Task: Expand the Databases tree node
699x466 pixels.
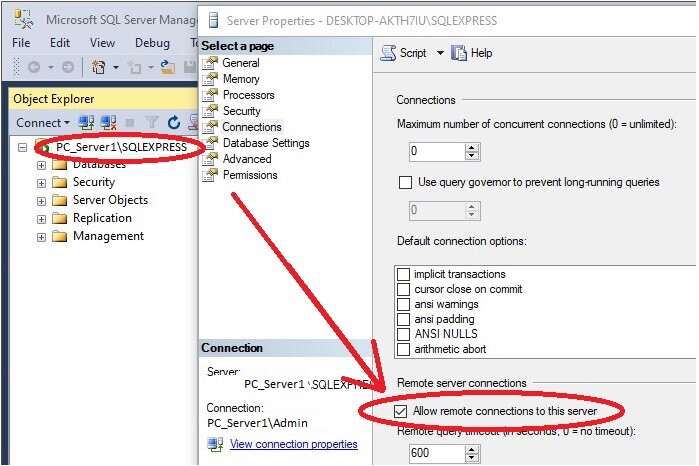Action: (41, 165)
